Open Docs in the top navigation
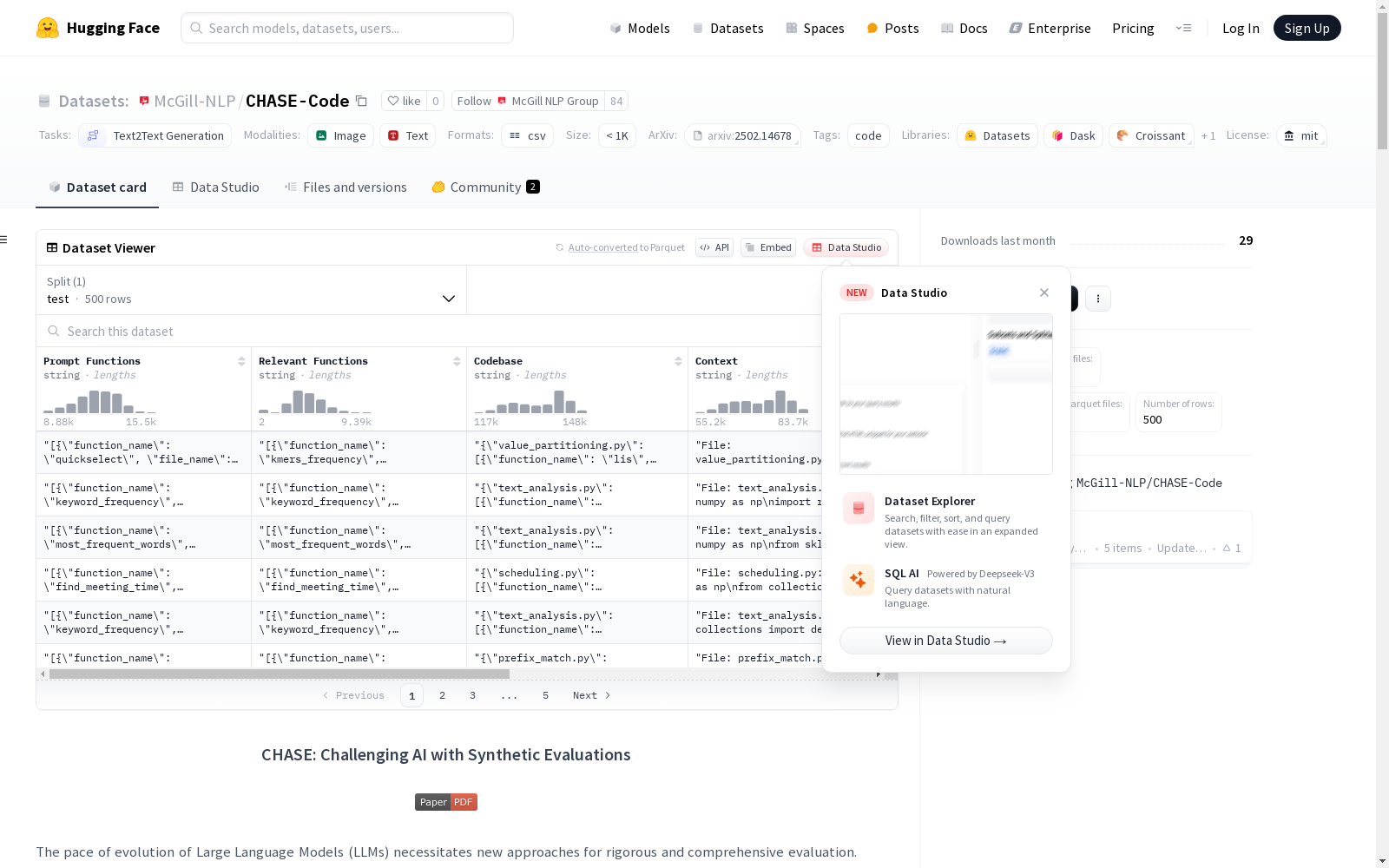1389x868 pixels. pyautogui.click(x=964, y=28)
